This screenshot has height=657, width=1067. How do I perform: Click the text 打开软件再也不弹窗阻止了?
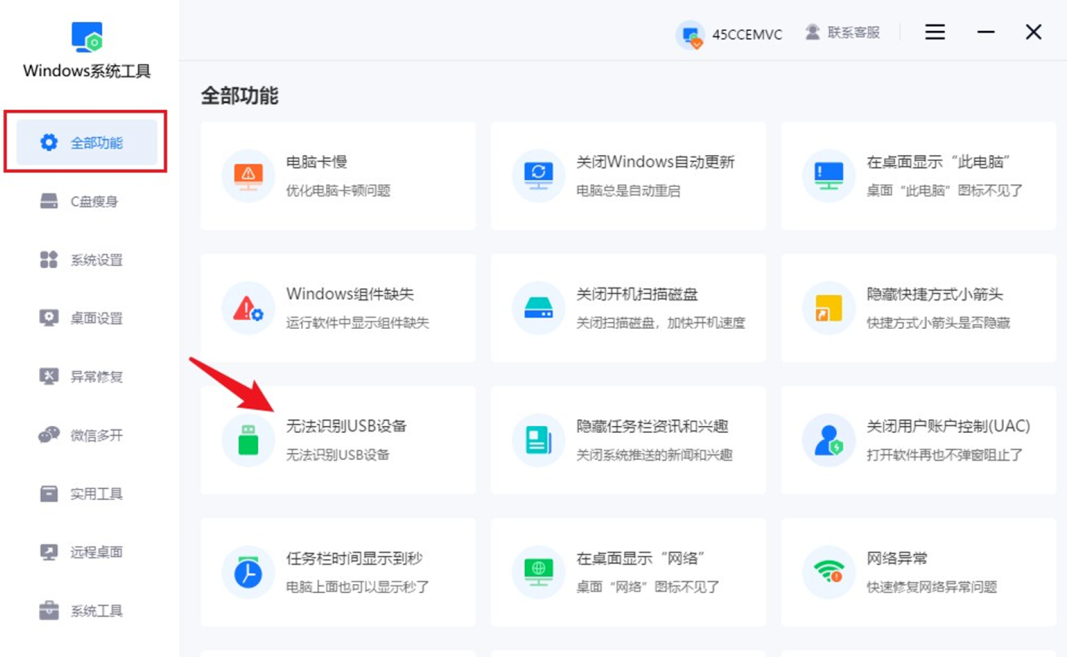coord(945,455)
